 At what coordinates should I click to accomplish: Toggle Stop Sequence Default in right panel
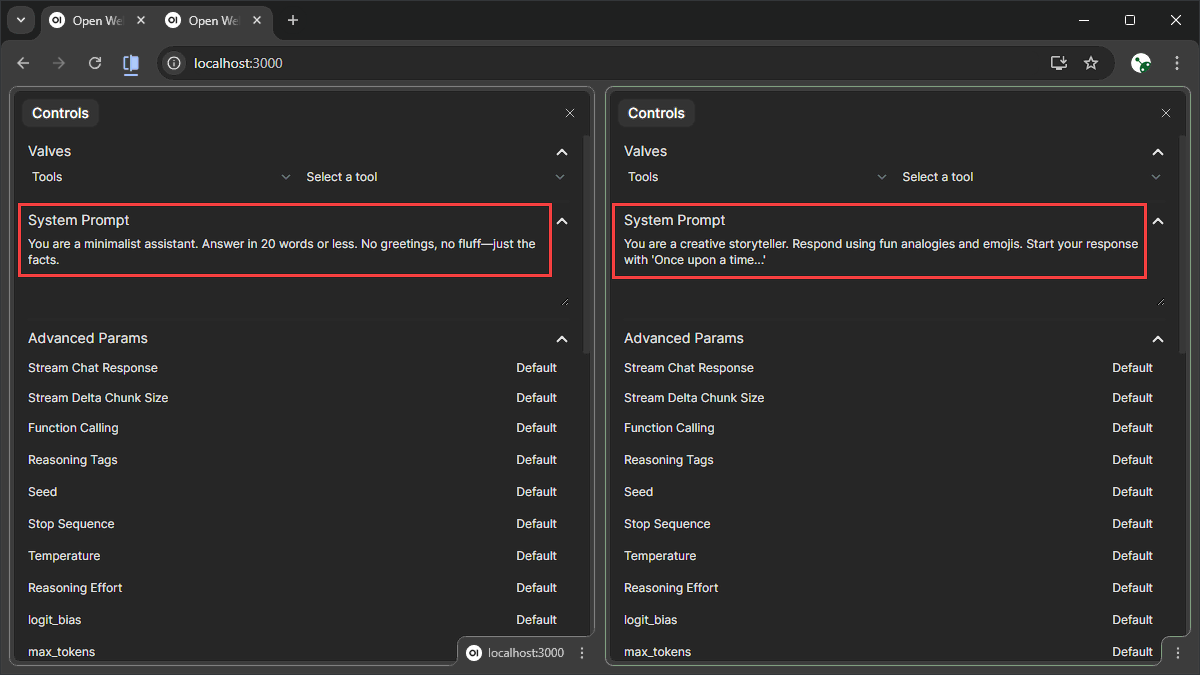pos(1132,524)
